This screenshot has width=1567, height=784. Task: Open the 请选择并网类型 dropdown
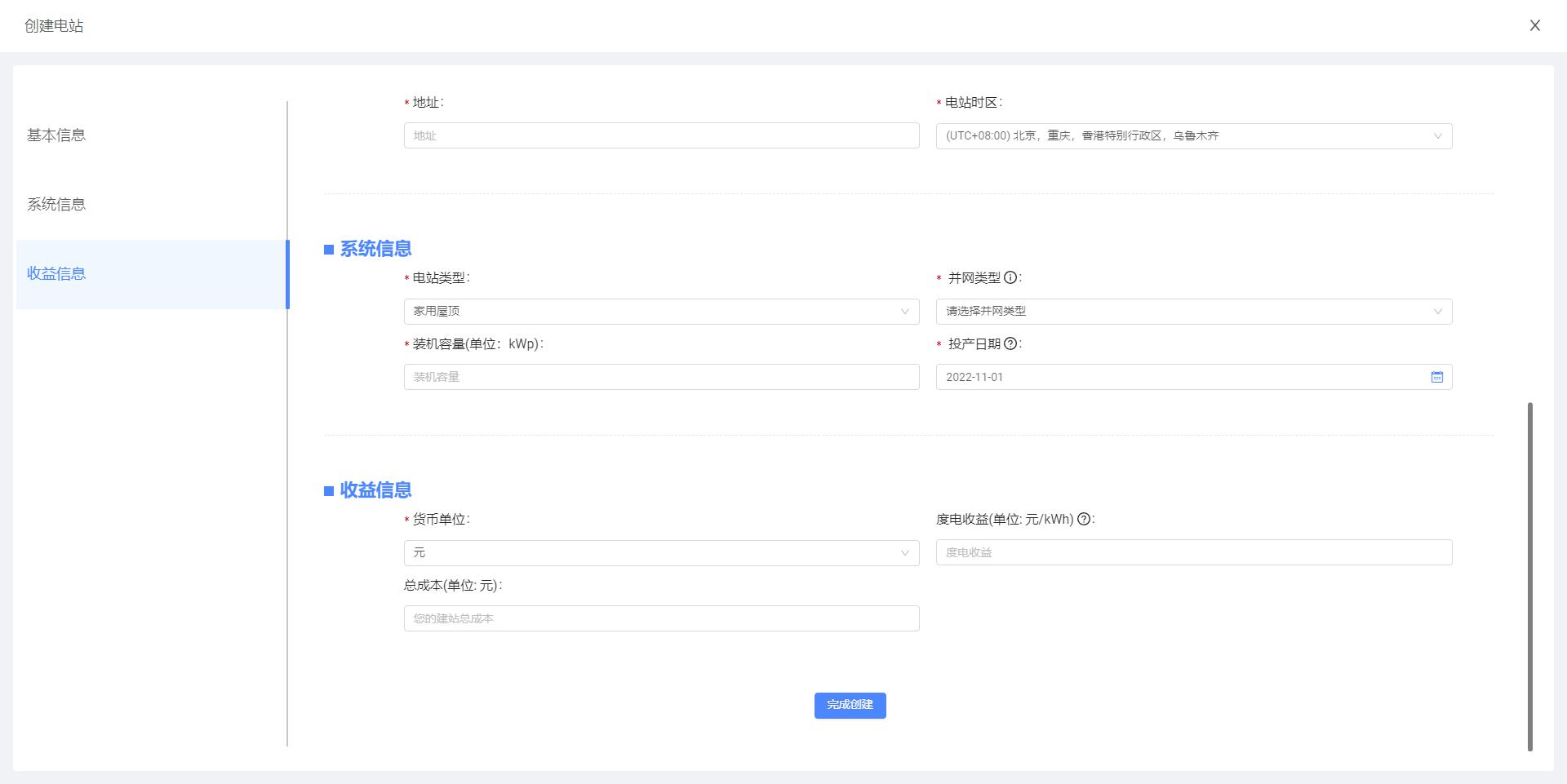click(x=1193, y=312)
